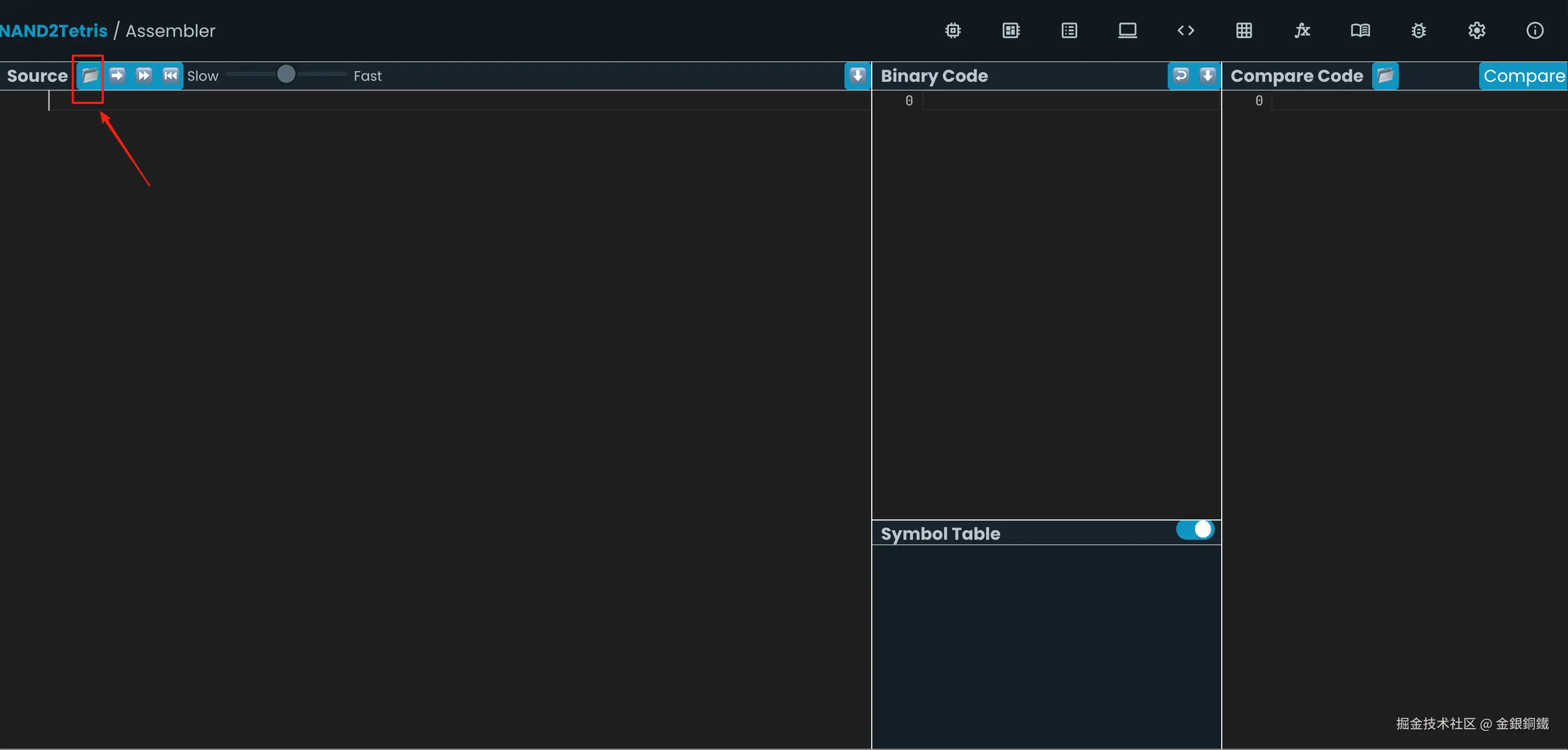This screenshot has width=1568, height=750.
Task: Click the Slow-Fast speed slider handle
Action: [286, 75]
